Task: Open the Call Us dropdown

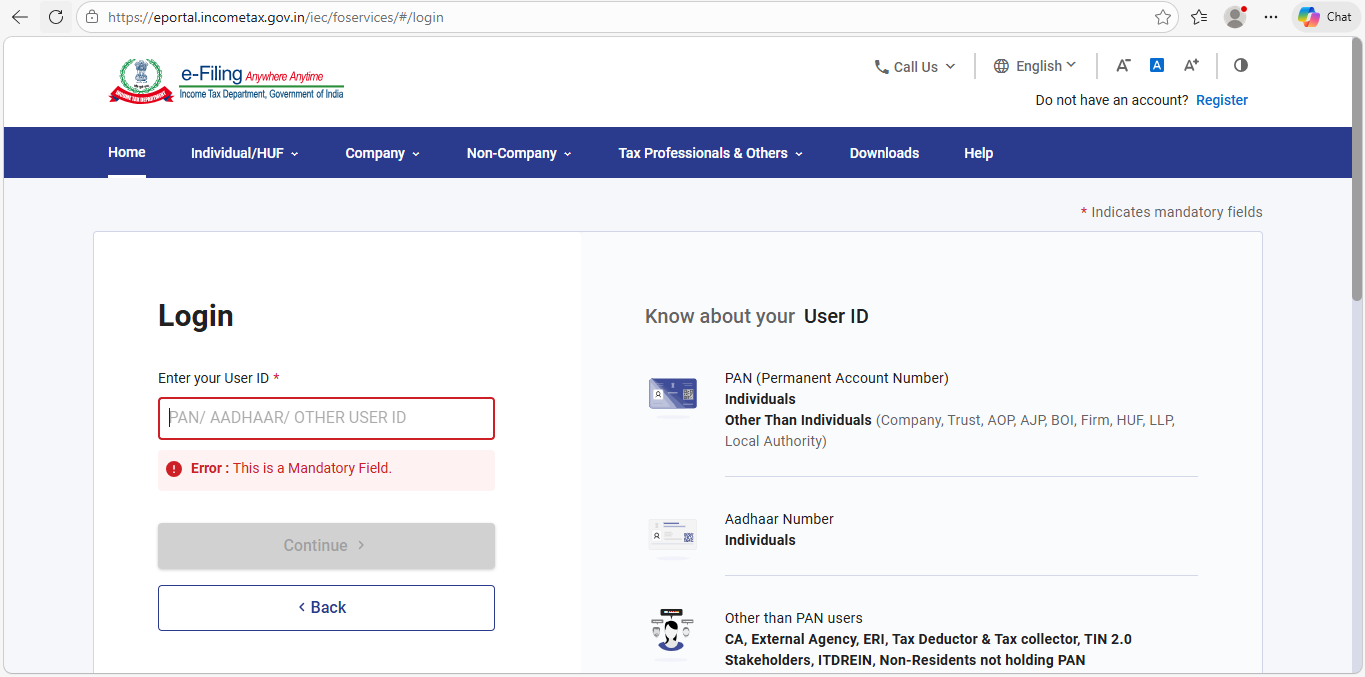Action: pyautogui.click(x=913, y=66)
